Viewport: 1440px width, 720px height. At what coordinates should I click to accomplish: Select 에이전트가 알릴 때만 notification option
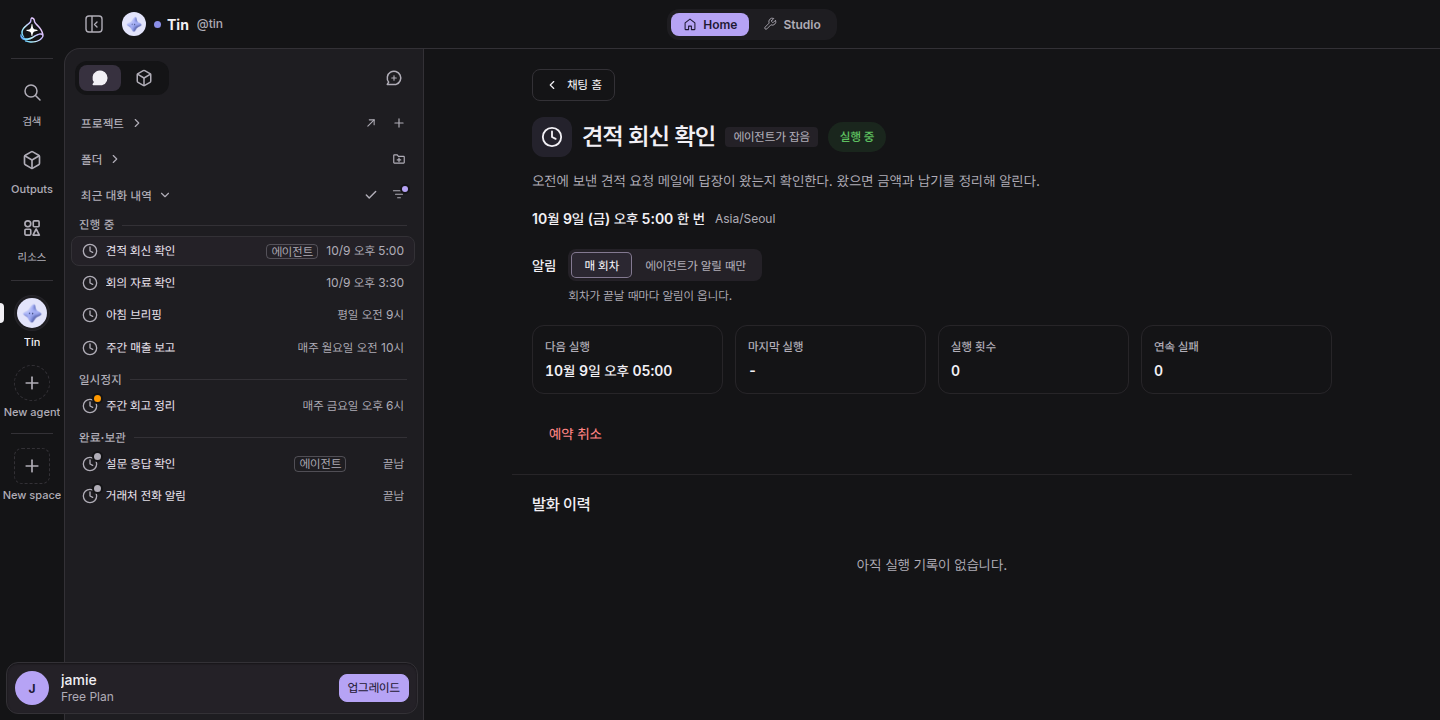pyautogui.click(x=696, y=265)
